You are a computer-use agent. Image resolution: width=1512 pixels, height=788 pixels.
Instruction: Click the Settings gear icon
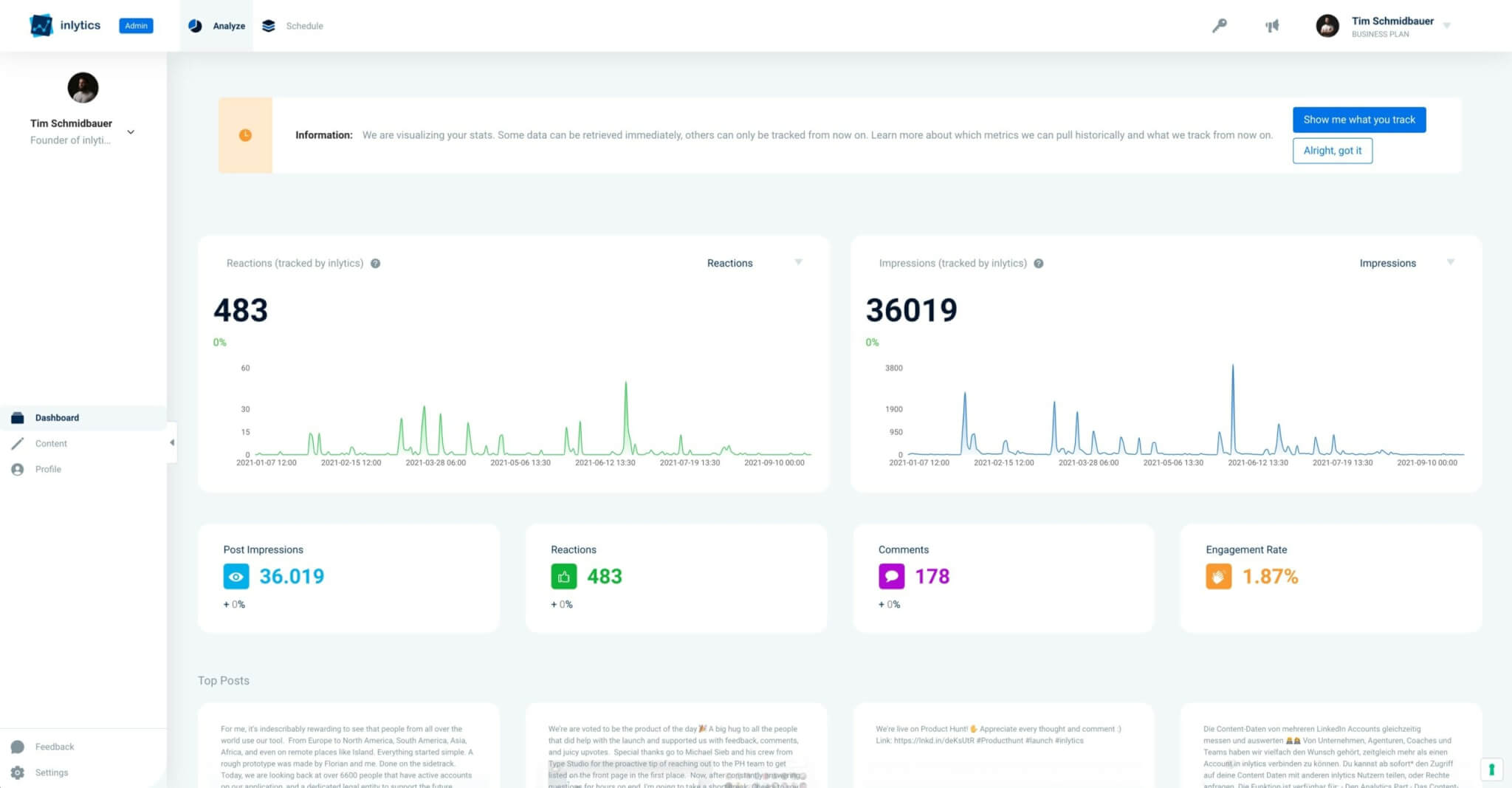pyautogui.click(x=18, y=772)
